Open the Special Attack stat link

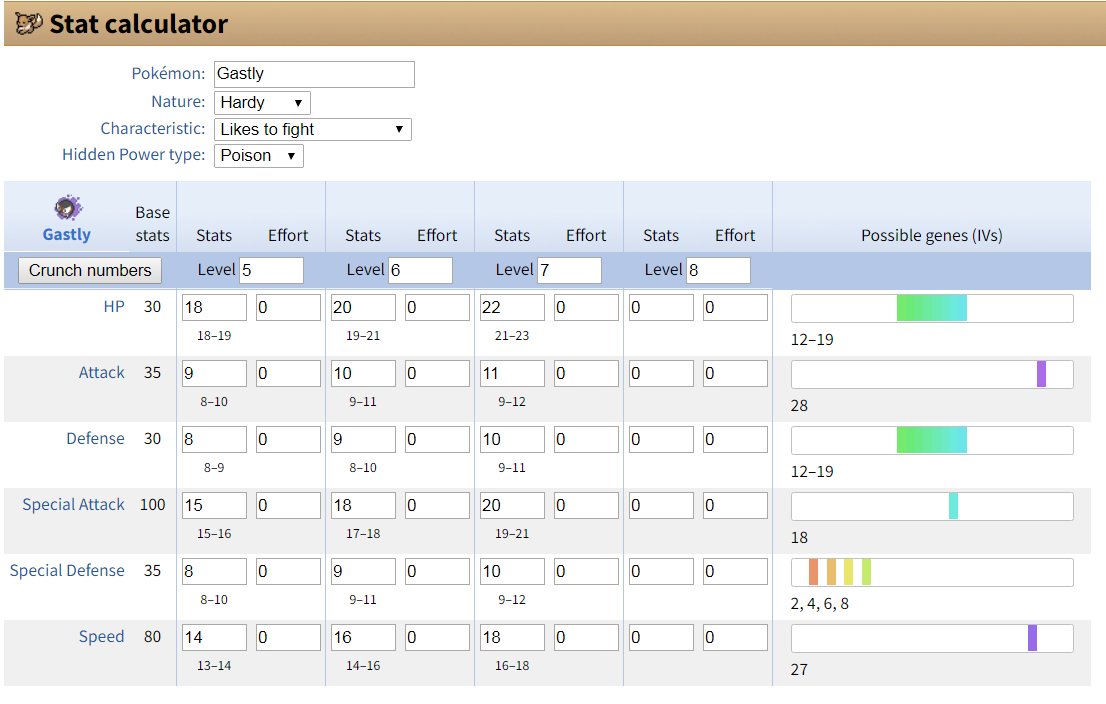(x=73, y=504)
